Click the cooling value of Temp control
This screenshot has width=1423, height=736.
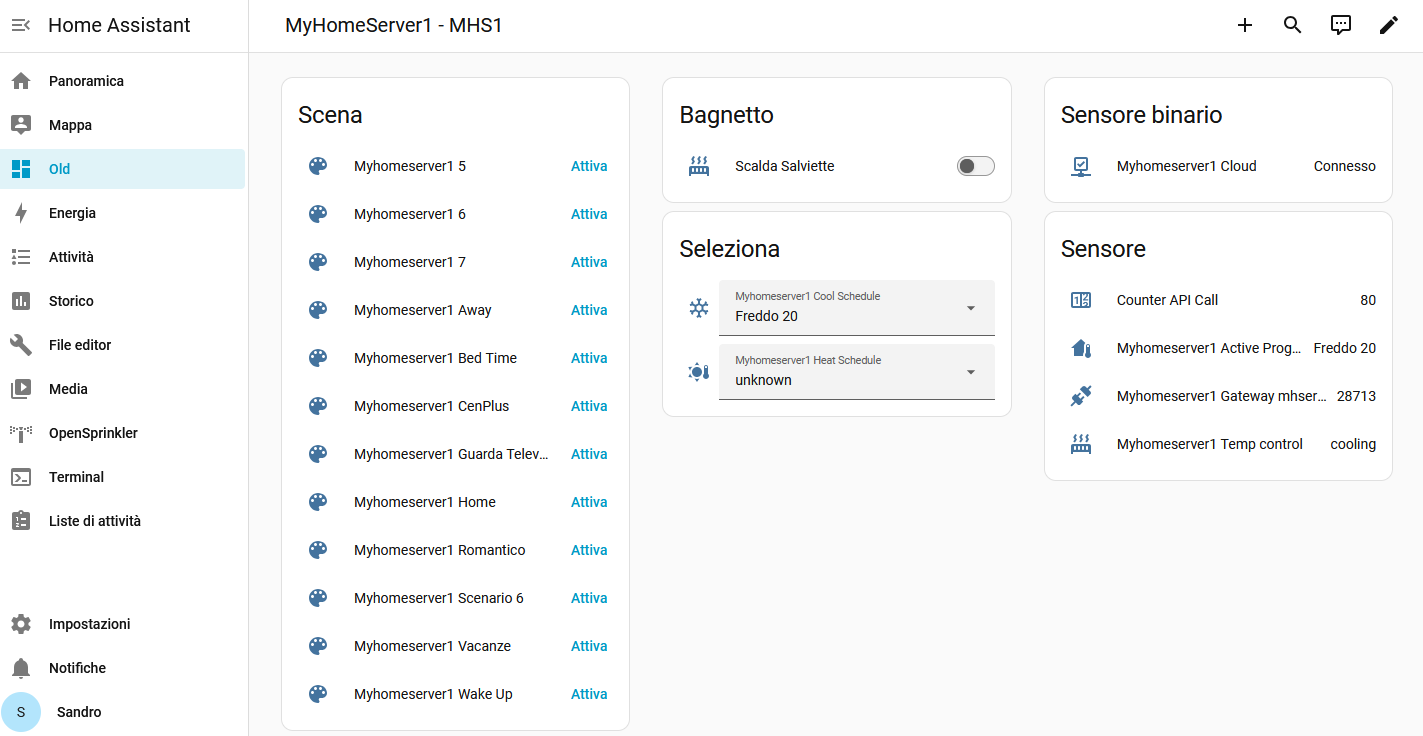[x=1353, y=444]
